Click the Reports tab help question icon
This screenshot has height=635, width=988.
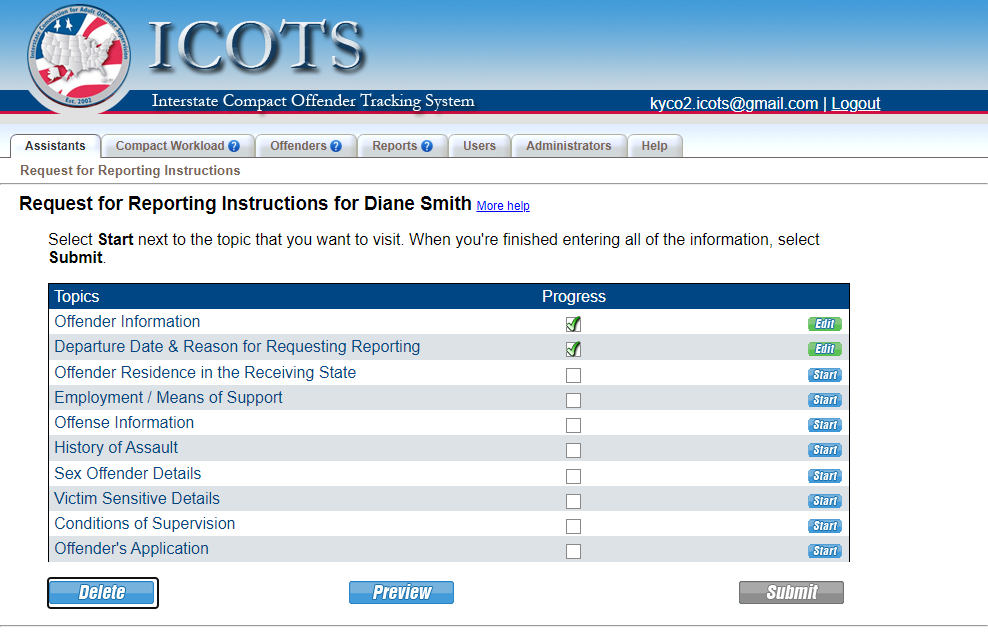tap(427, 146)
